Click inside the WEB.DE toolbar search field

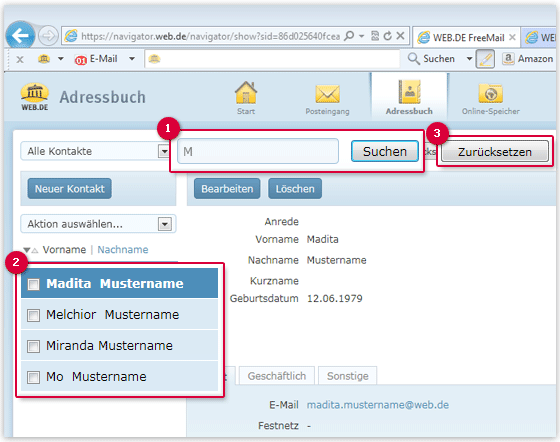[272, 59]
